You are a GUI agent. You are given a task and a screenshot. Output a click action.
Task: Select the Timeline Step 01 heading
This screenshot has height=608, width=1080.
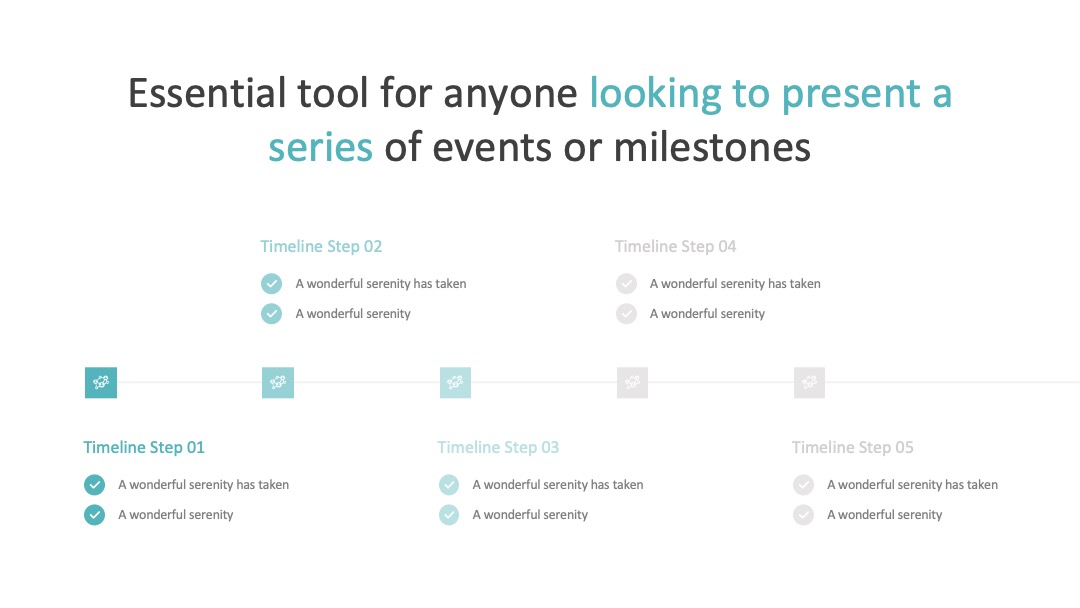pyautogui.click(x=144, y=448)
